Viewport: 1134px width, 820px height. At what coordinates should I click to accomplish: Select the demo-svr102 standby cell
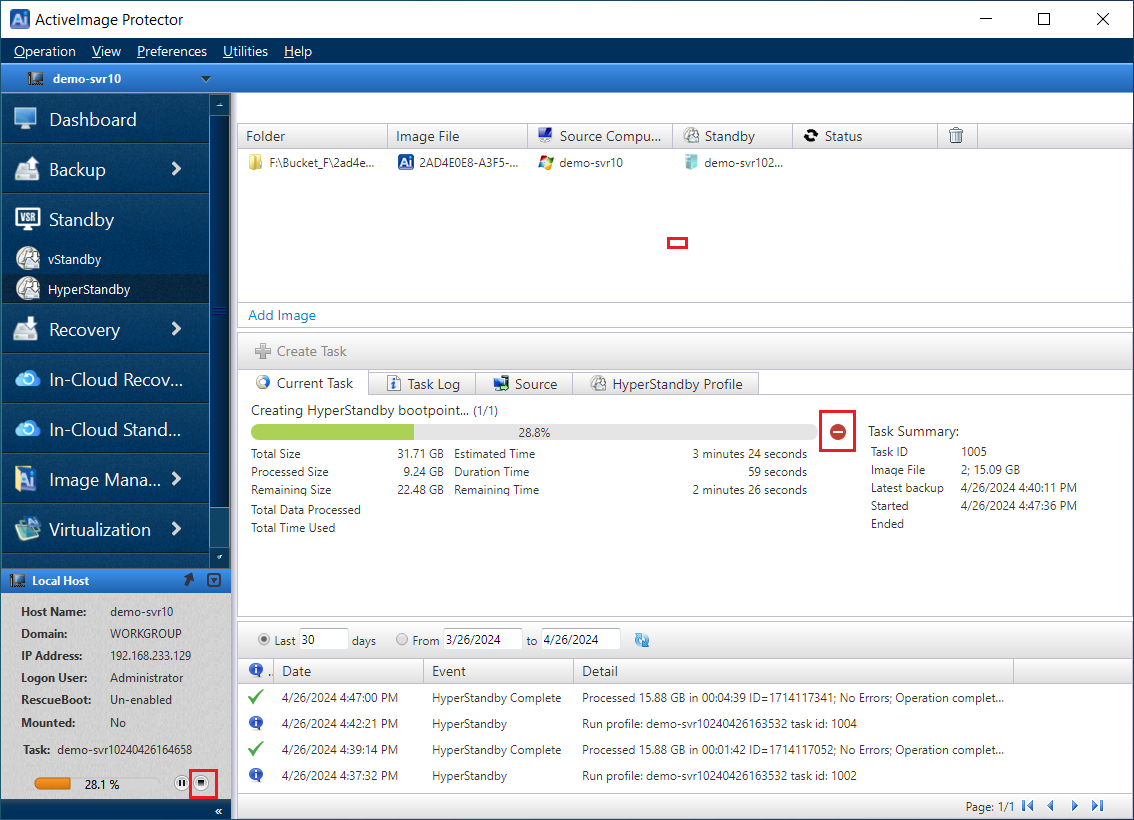pyautogui.click(x=733, y=163)
